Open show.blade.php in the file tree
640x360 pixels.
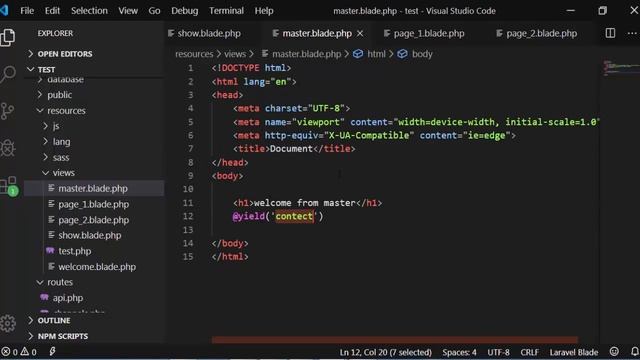click(x=90, y=235)
